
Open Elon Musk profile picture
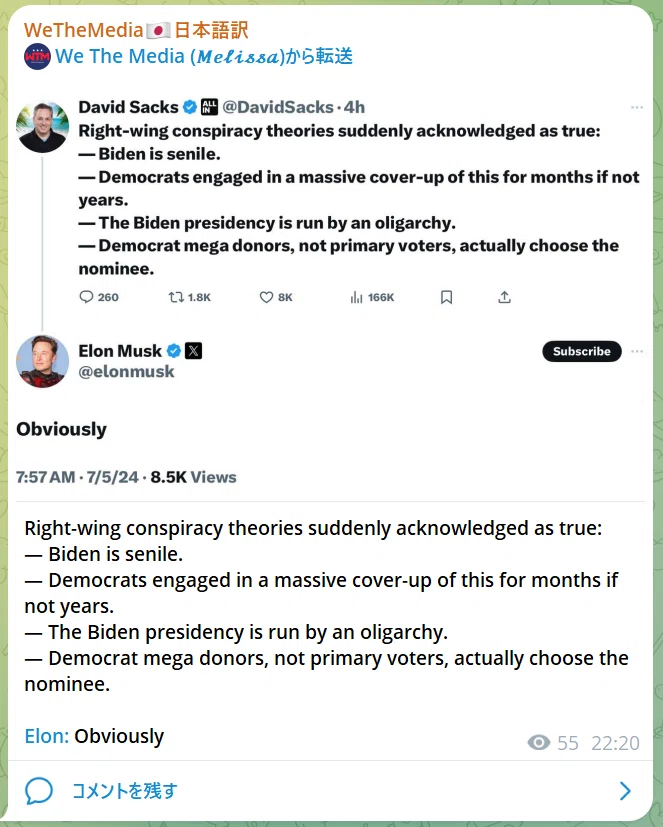point(43,361)
